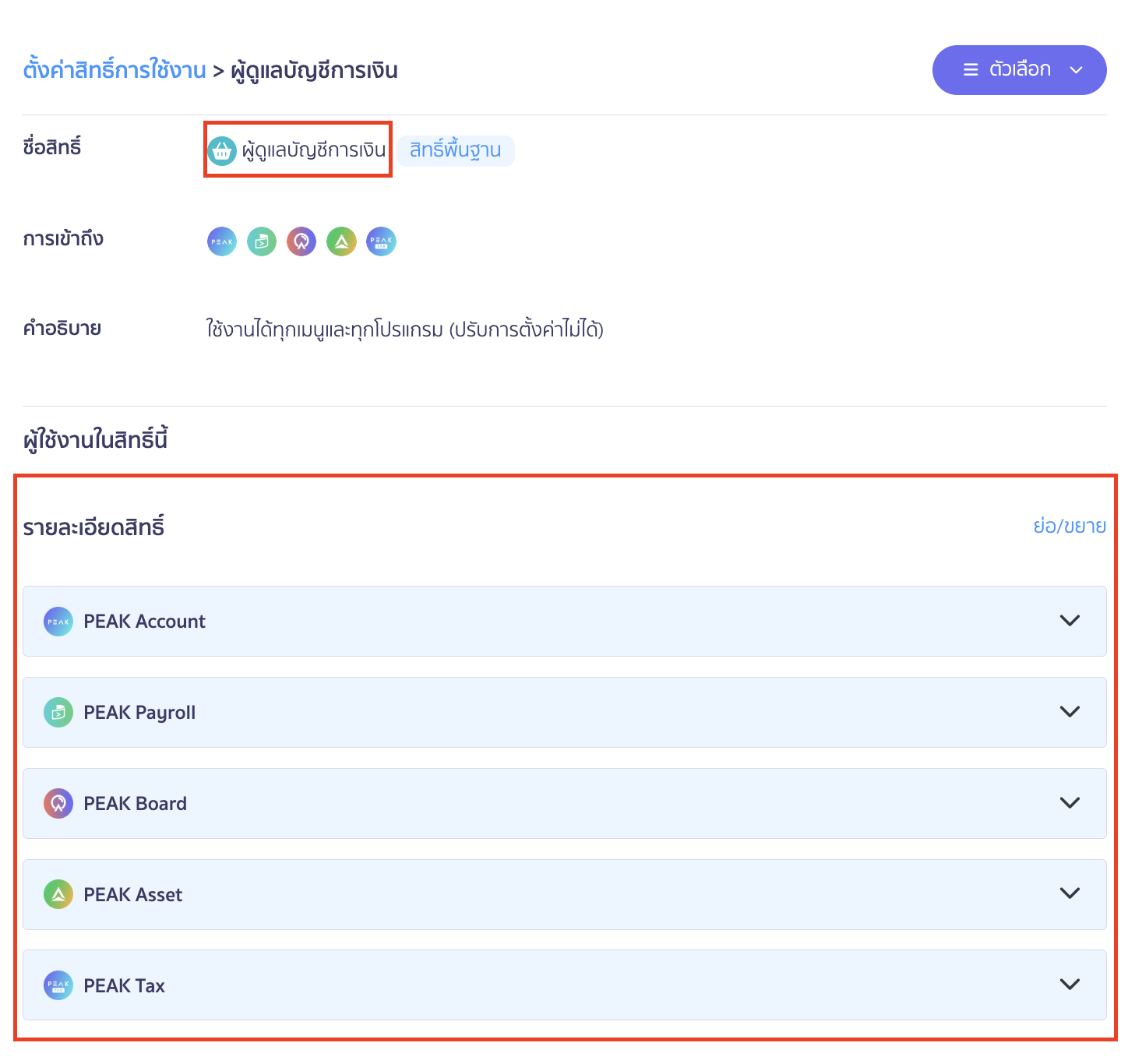Image resolution: width=1128 pixels, height=1064 pixels.
Task: Click PEAK Board icon in การเข้าถึง row
Action: [x=301, y=241]
